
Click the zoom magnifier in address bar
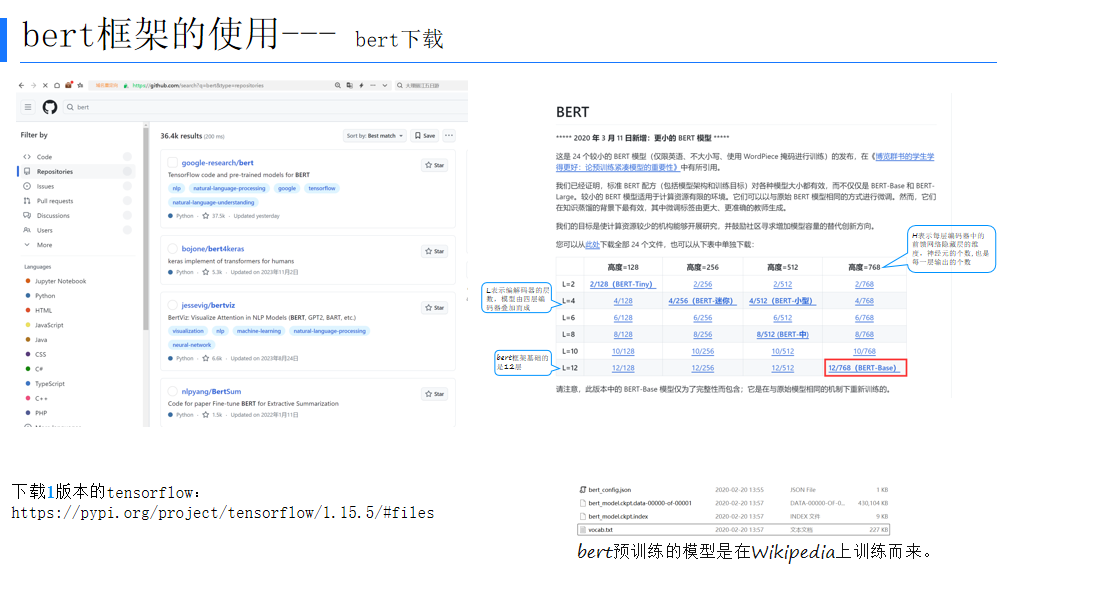338,85
